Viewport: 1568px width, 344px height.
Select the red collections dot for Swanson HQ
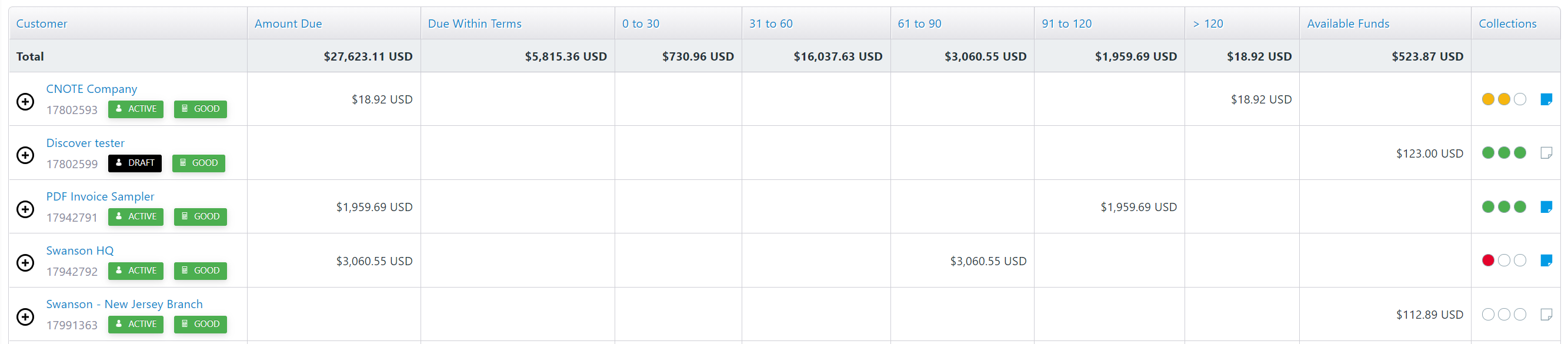(1487, 260)
